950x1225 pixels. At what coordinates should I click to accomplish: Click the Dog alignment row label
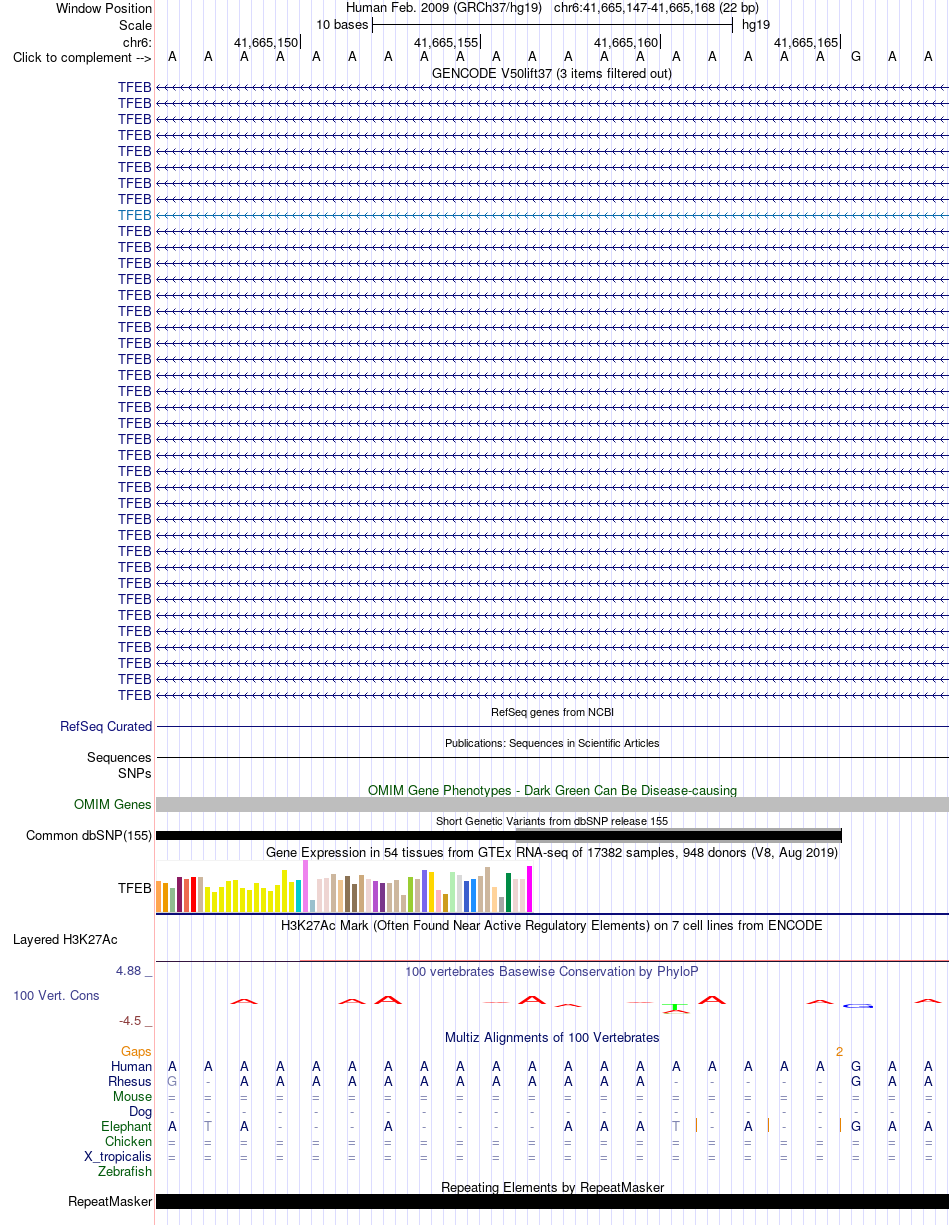click(141, 1112)
